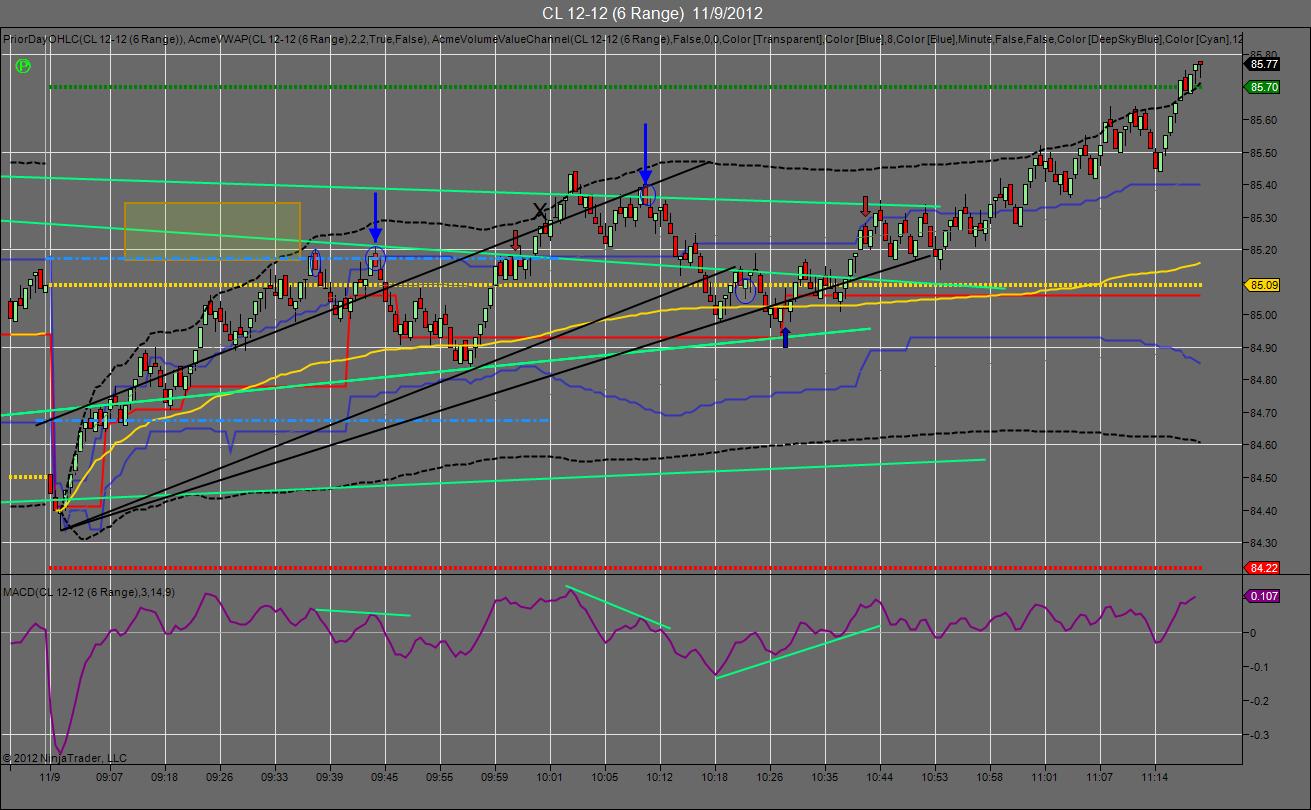This screenshot has height=810, width=1311.
Task: Click the 10:05 time axis label
Action: (604, 776)
